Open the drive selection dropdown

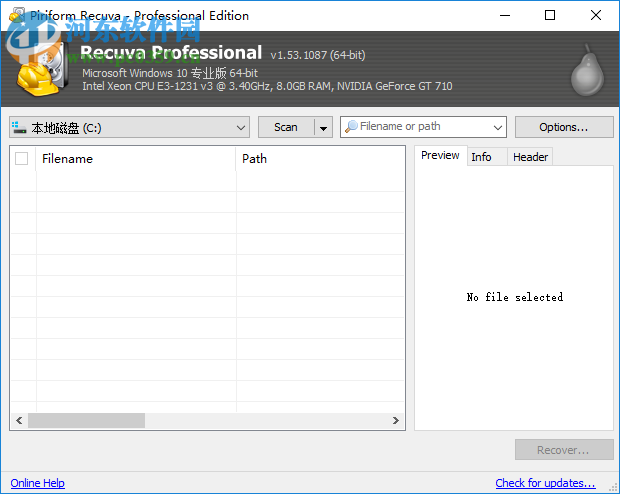129,127
